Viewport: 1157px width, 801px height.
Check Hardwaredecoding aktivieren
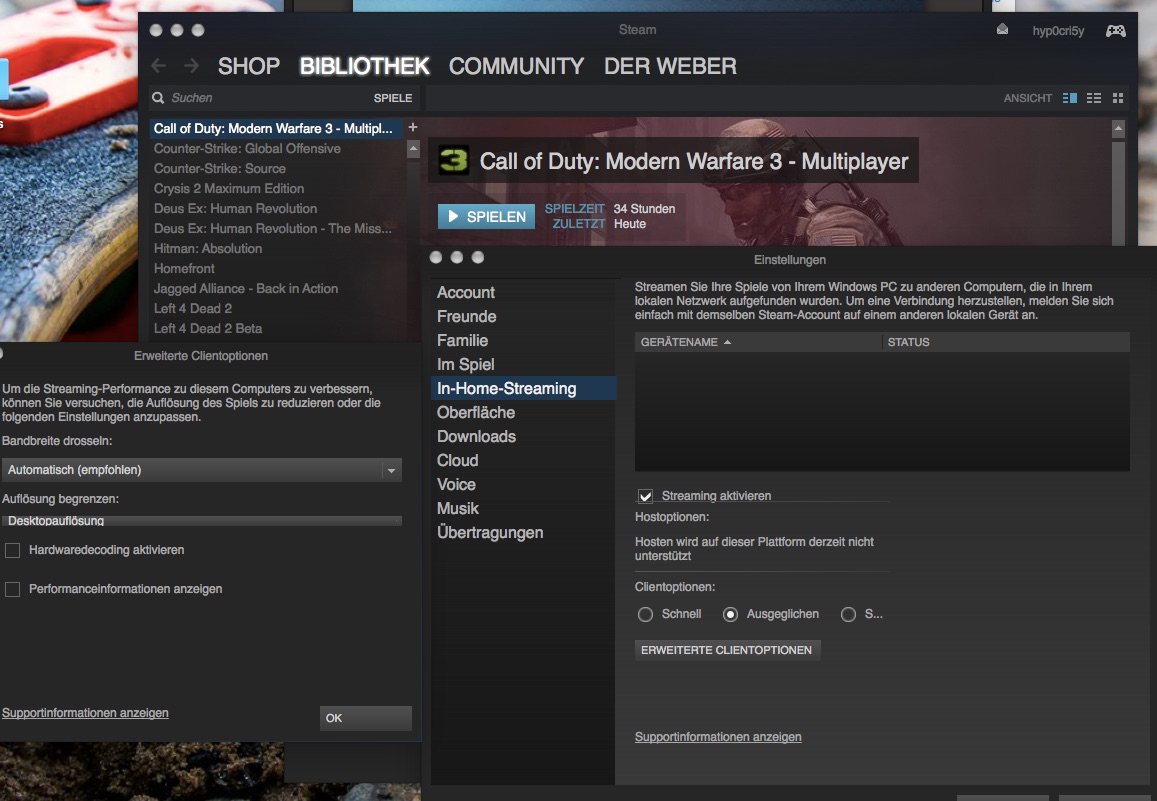pos(13,550)
